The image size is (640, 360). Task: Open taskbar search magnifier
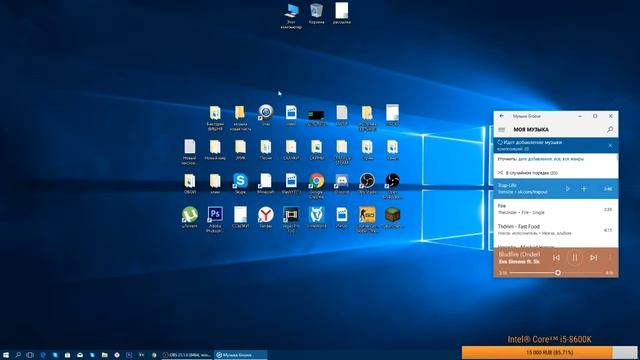(18, 355)
